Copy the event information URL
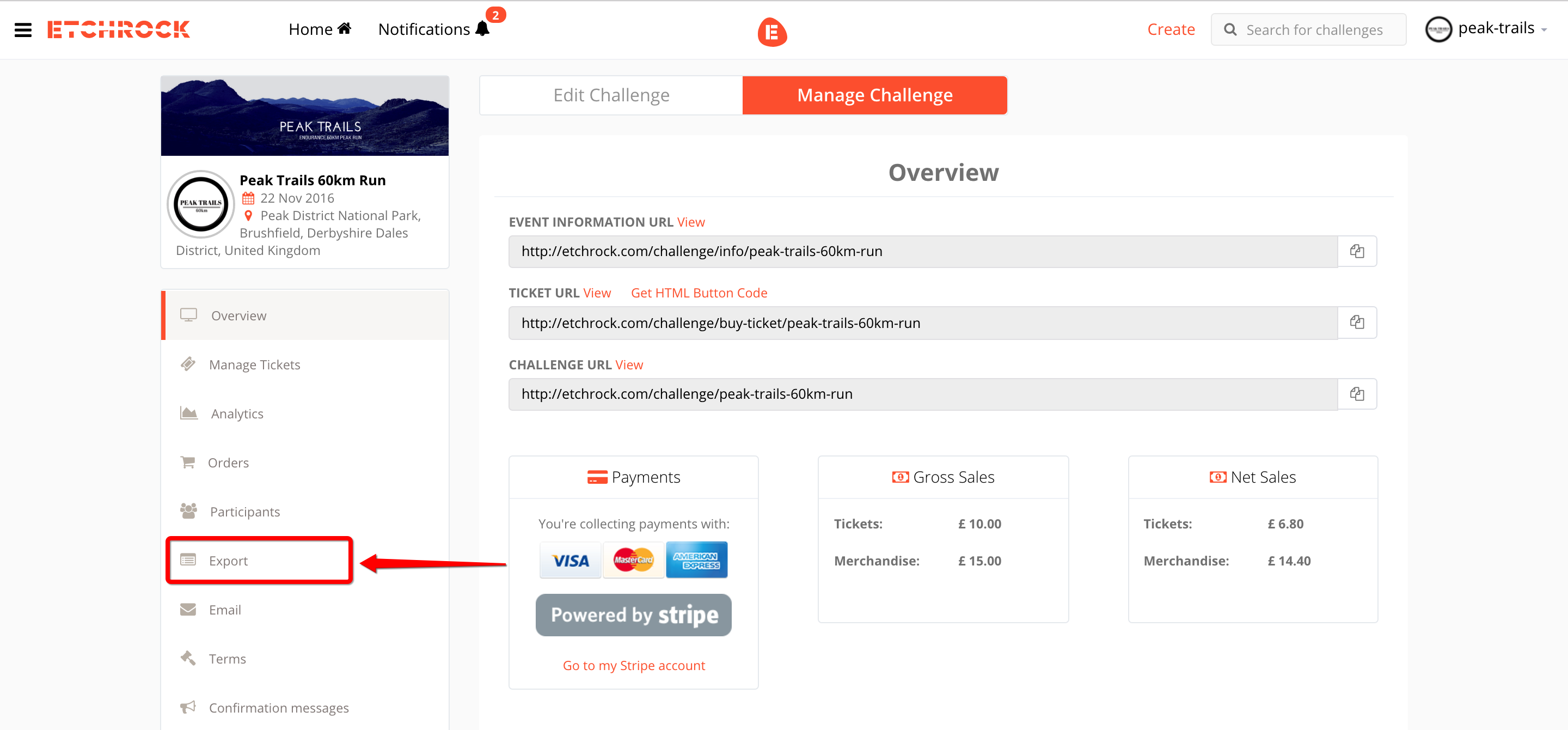This screenshot has width=1568, height=730. (x=1356, y=252)
